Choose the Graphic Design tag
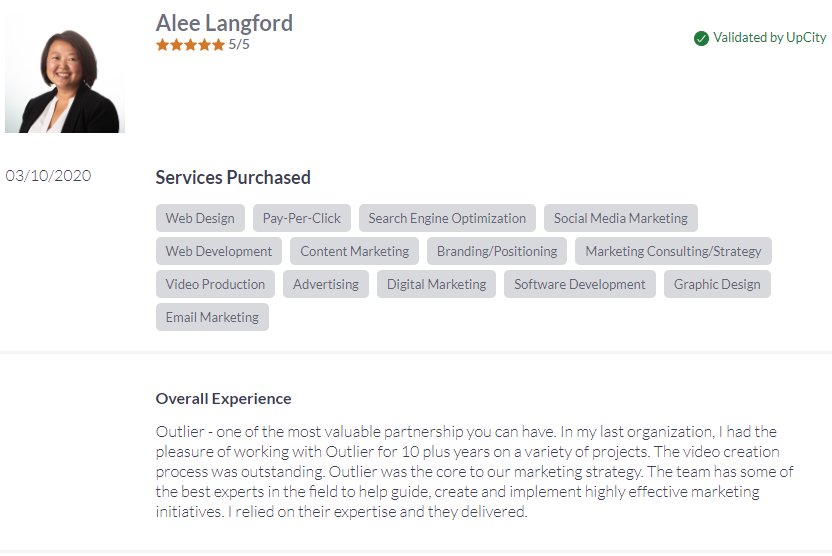832x556 pixels. click(717, 284)
